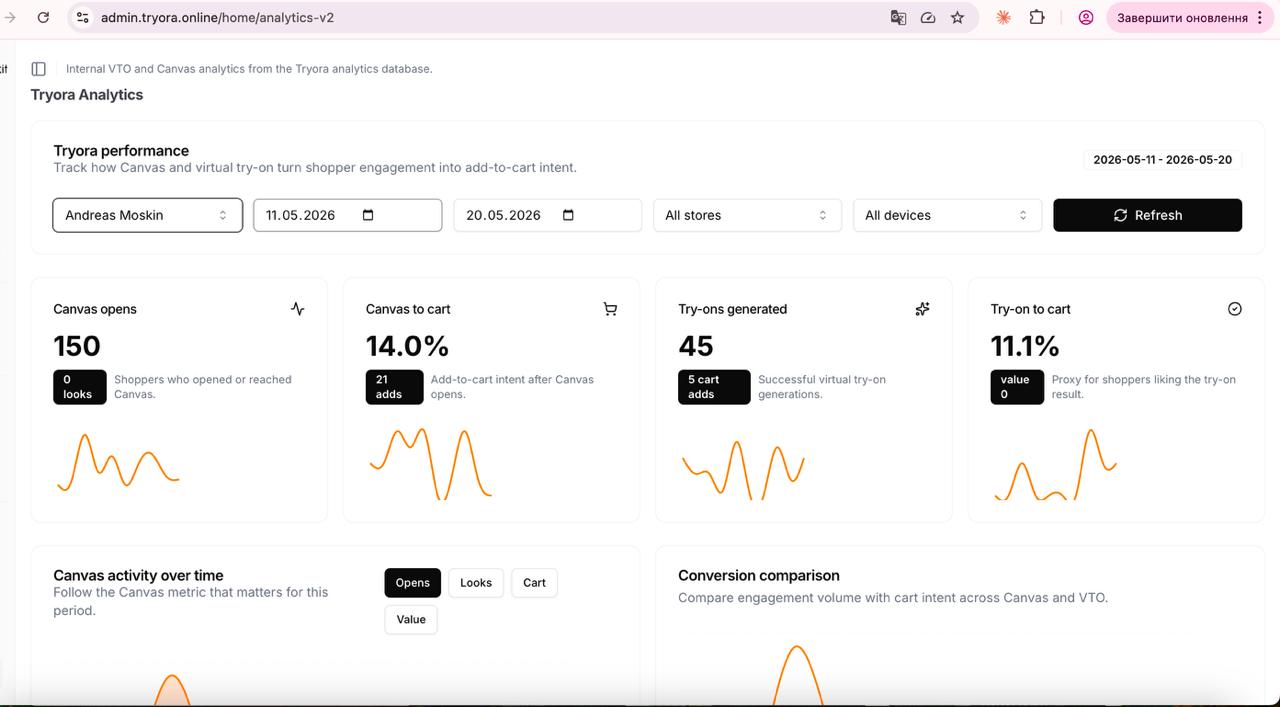
Task: Click the 150 Canvas opens value
Action: (x=77, y=346)
